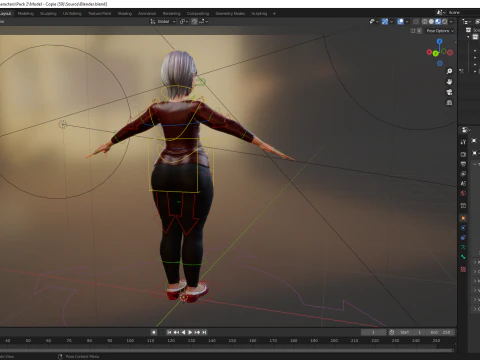The image size is (480, 360).
Task: Jump to next keyframe
Action: click(197, 332)
